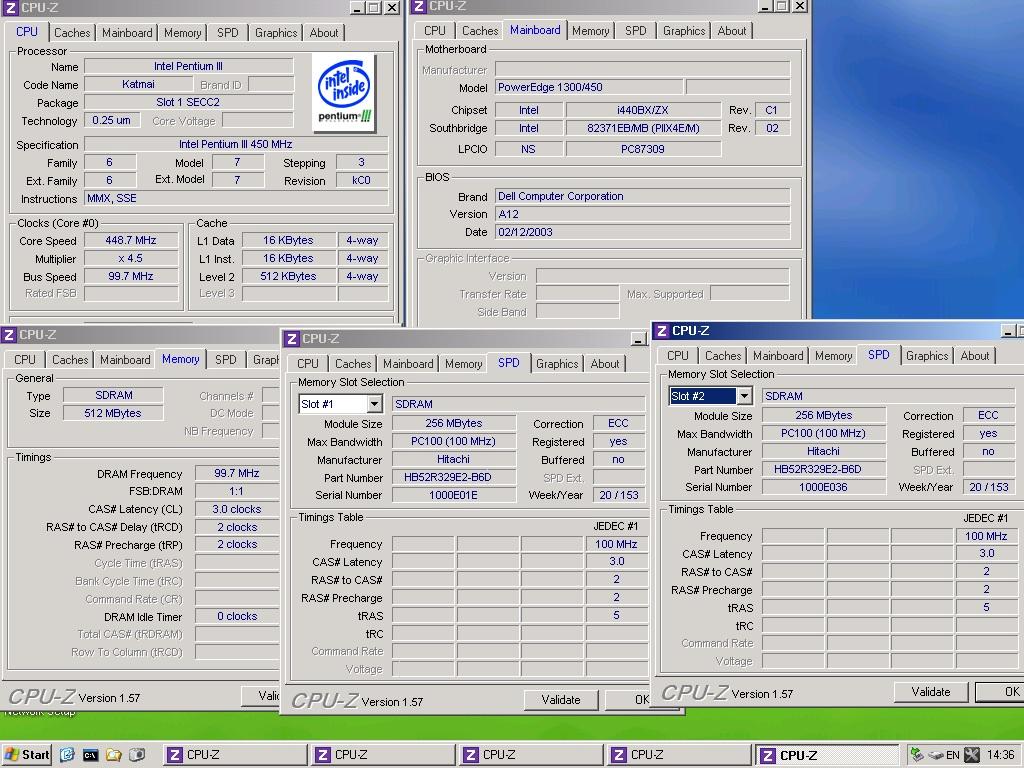Click Validate in Slot #2 SPD window
1024x768 pixels.
pos(931,692)
